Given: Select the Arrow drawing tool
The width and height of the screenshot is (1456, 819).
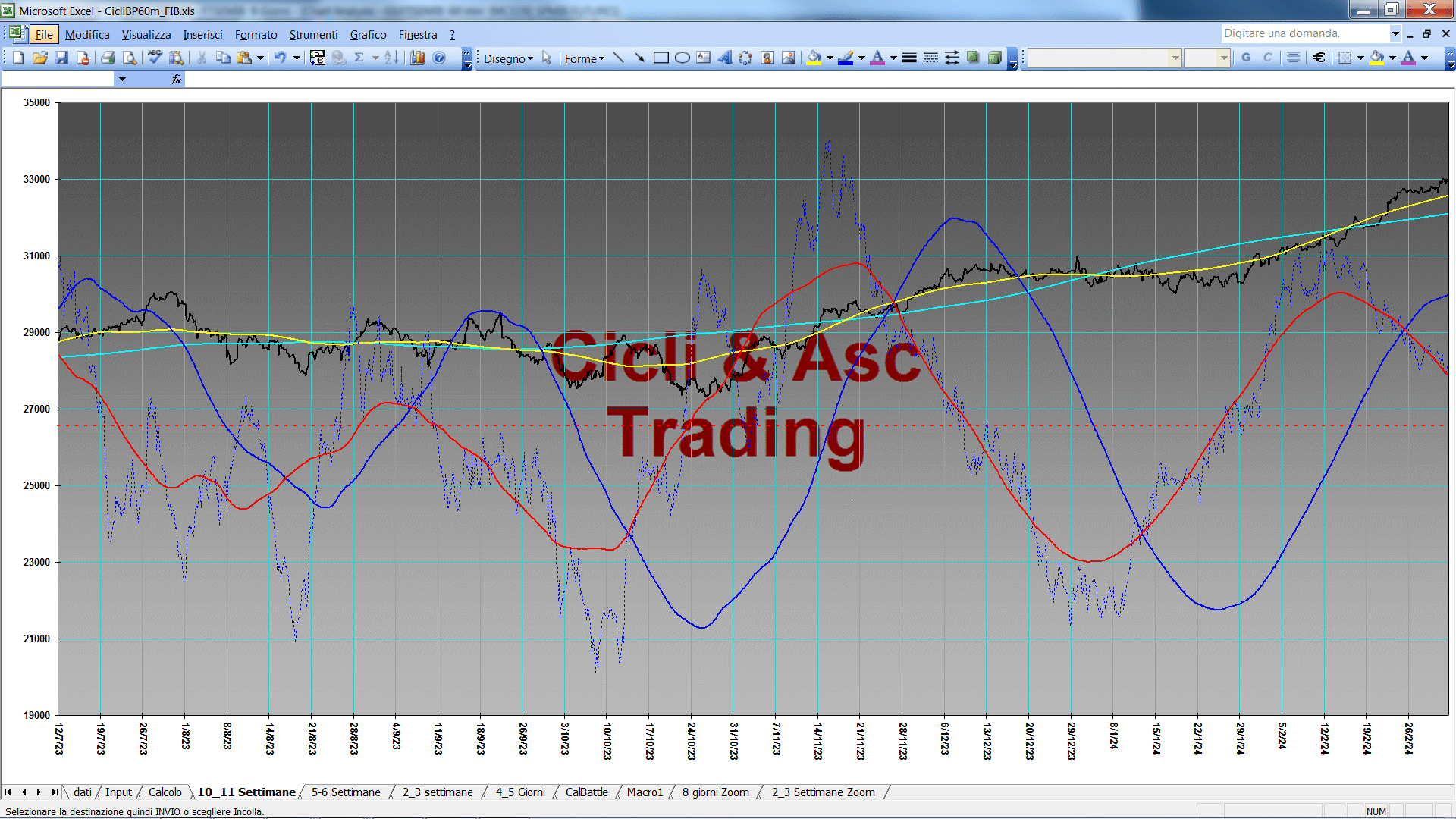Looking at the screenshot, I should tap(639, 58).
